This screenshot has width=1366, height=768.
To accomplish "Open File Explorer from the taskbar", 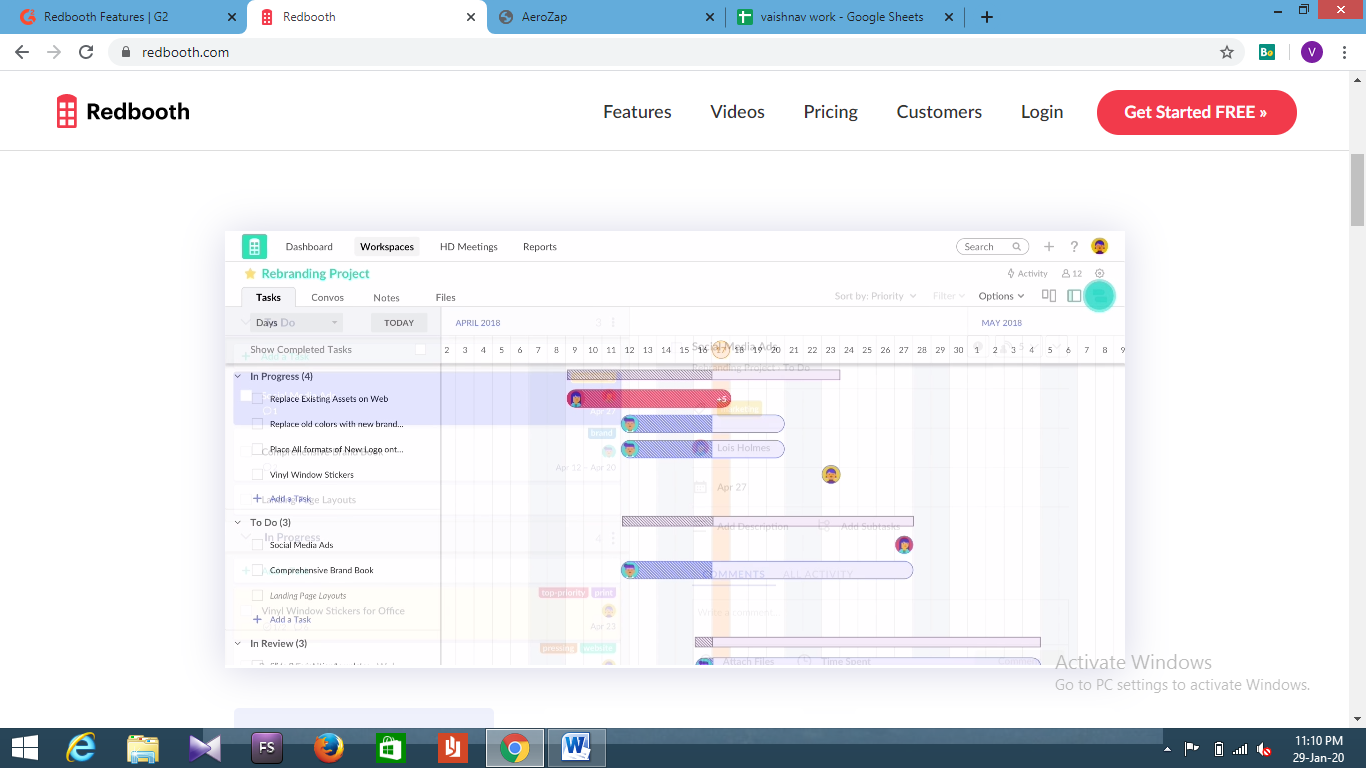I will pyautogui.click(x=143, y=748).
